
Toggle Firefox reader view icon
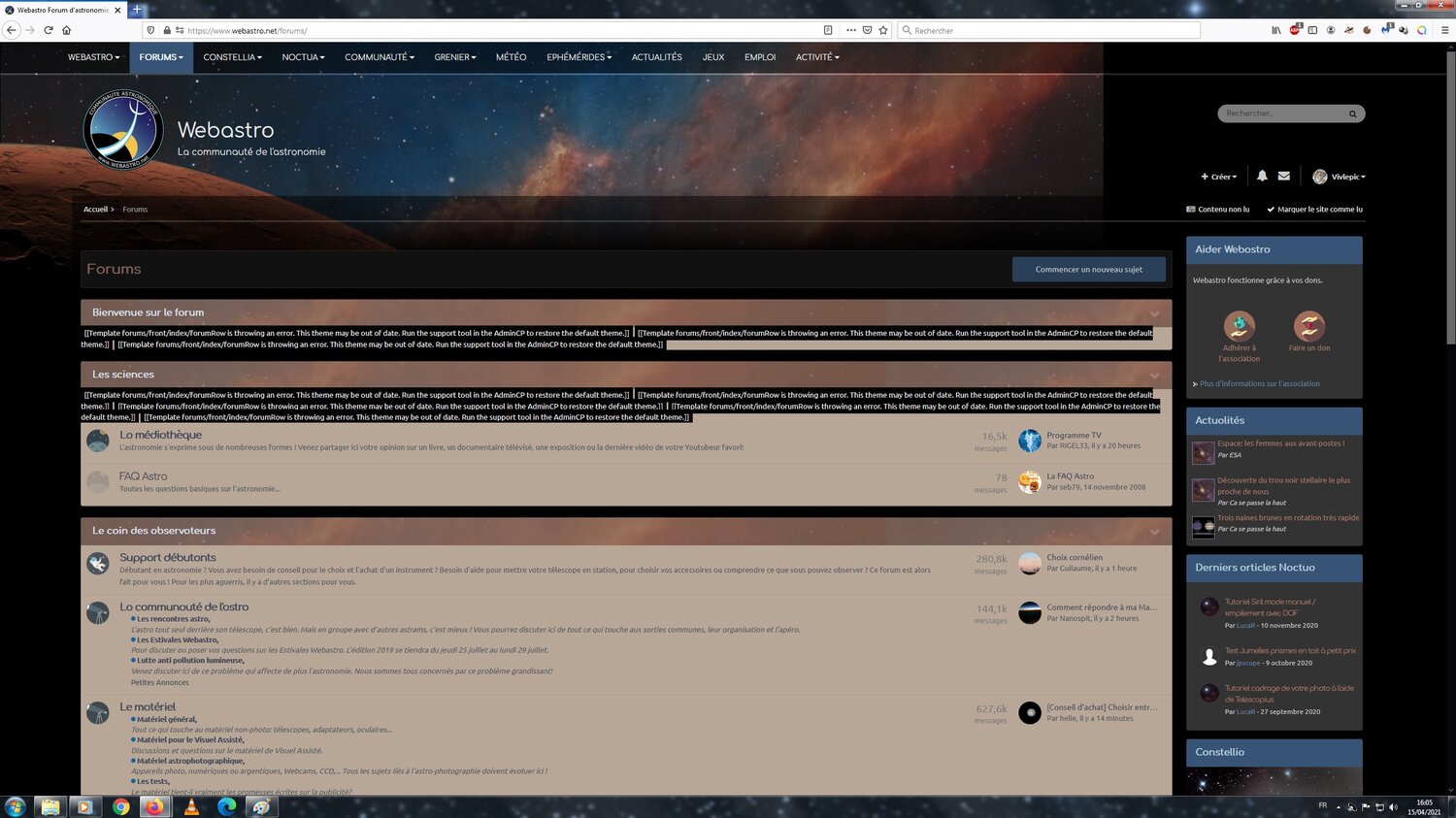coord(828,30)
